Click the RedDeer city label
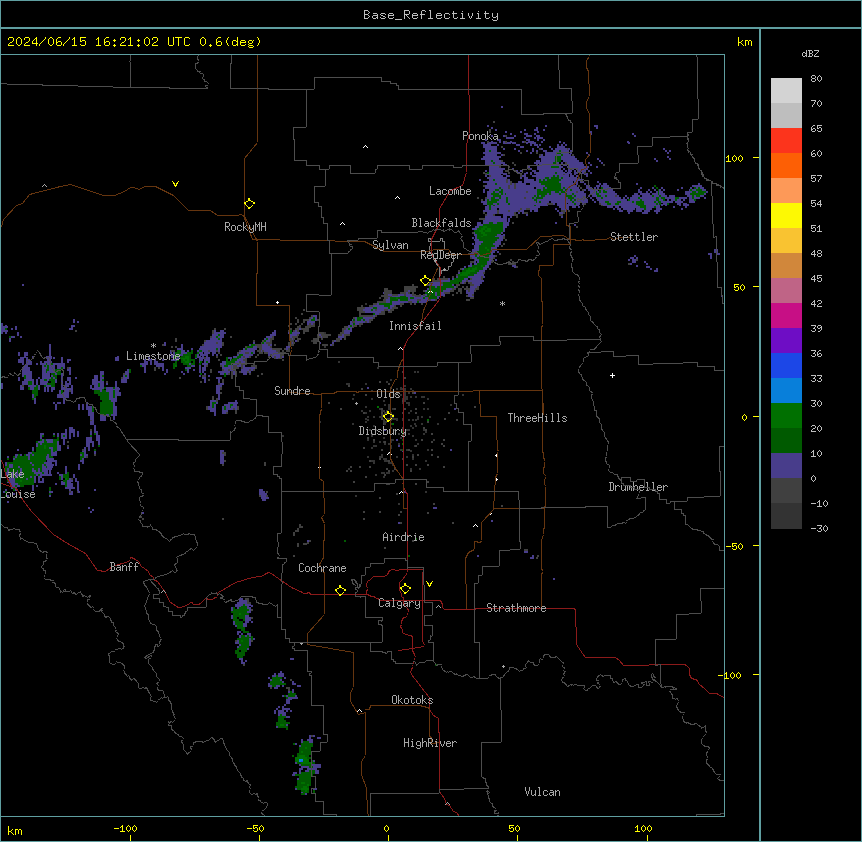Screen dimensions: 862x842 click(x=440, y=255)
